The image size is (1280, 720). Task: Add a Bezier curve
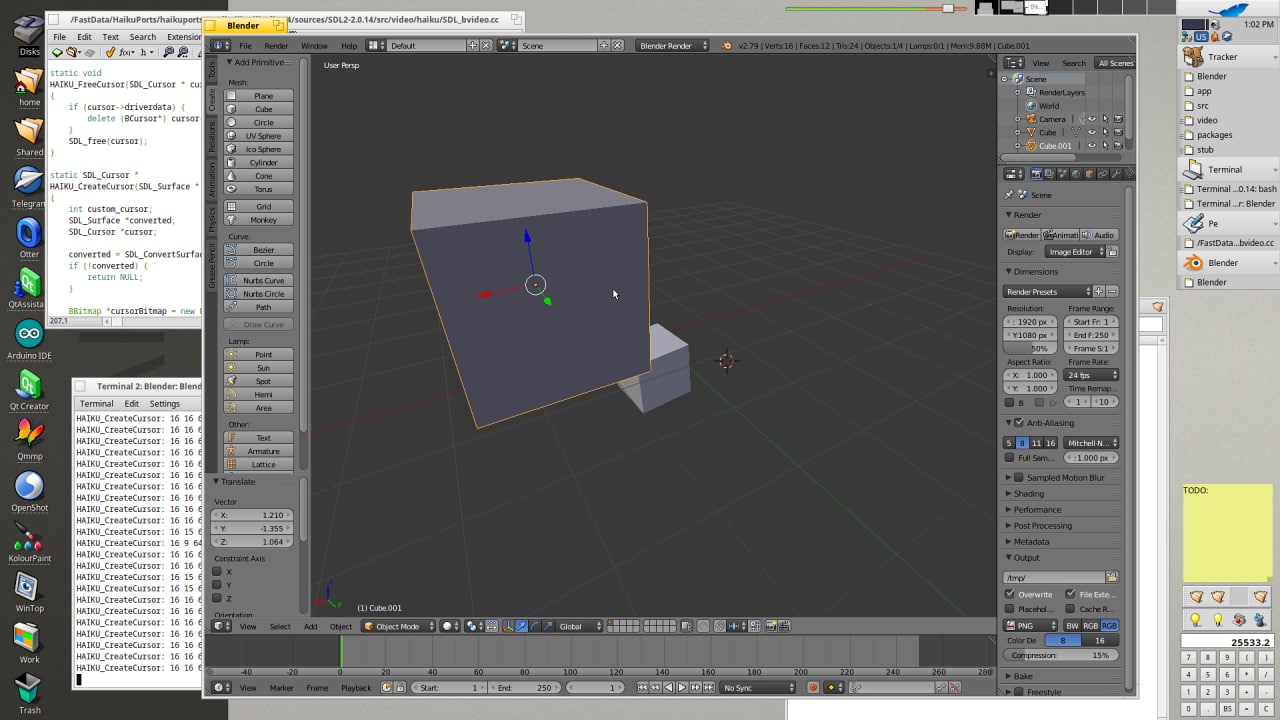coord(259,250)
